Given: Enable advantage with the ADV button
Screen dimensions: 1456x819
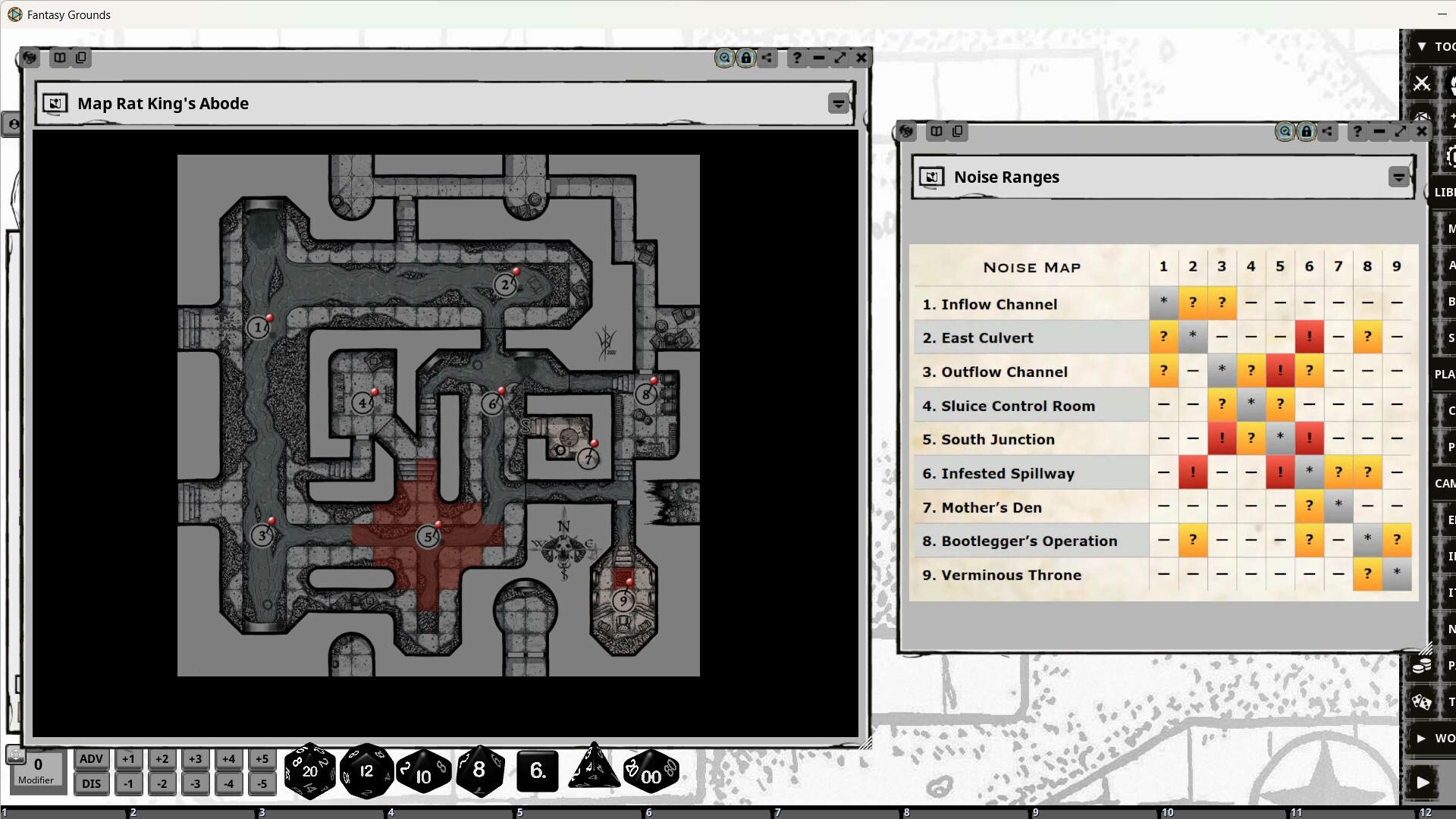Looking at the screenshot, I should (x=90, y=758).
